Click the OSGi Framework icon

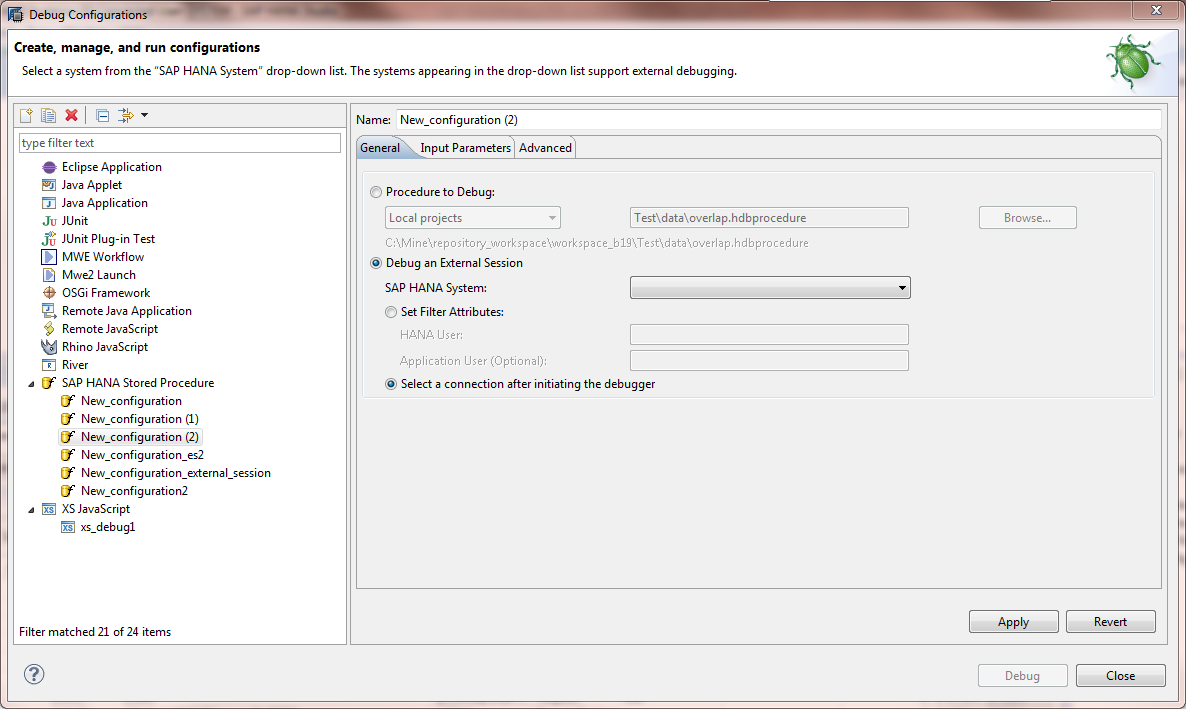coord(49,293)
